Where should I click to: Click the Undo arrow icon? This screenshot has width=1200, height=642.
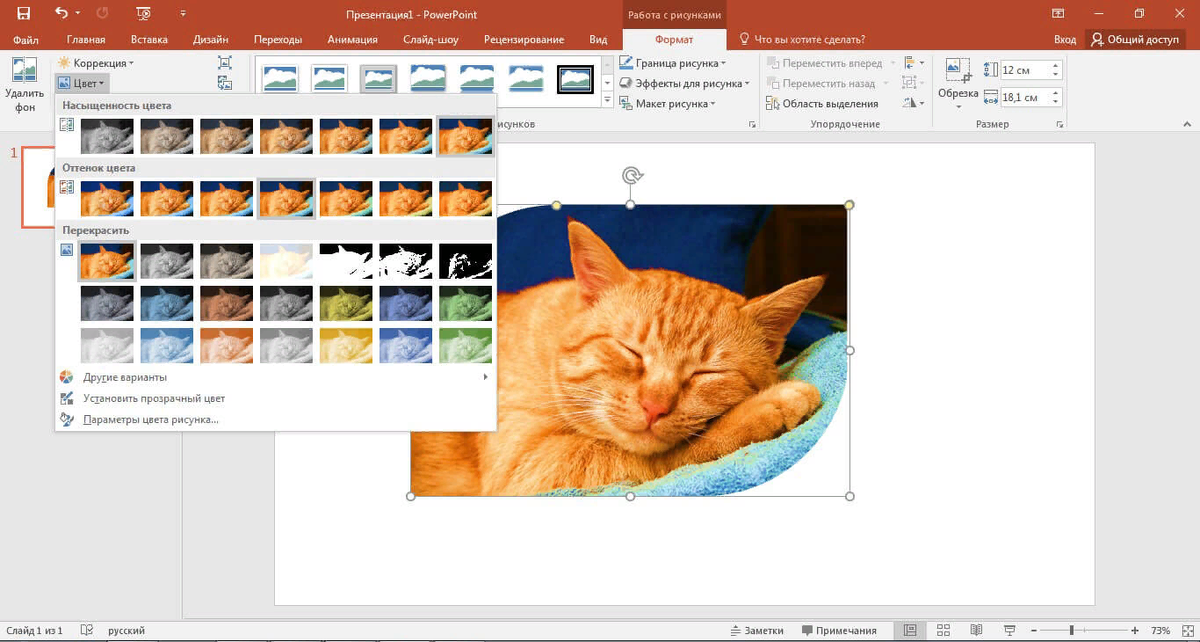[x=61, y=13]
